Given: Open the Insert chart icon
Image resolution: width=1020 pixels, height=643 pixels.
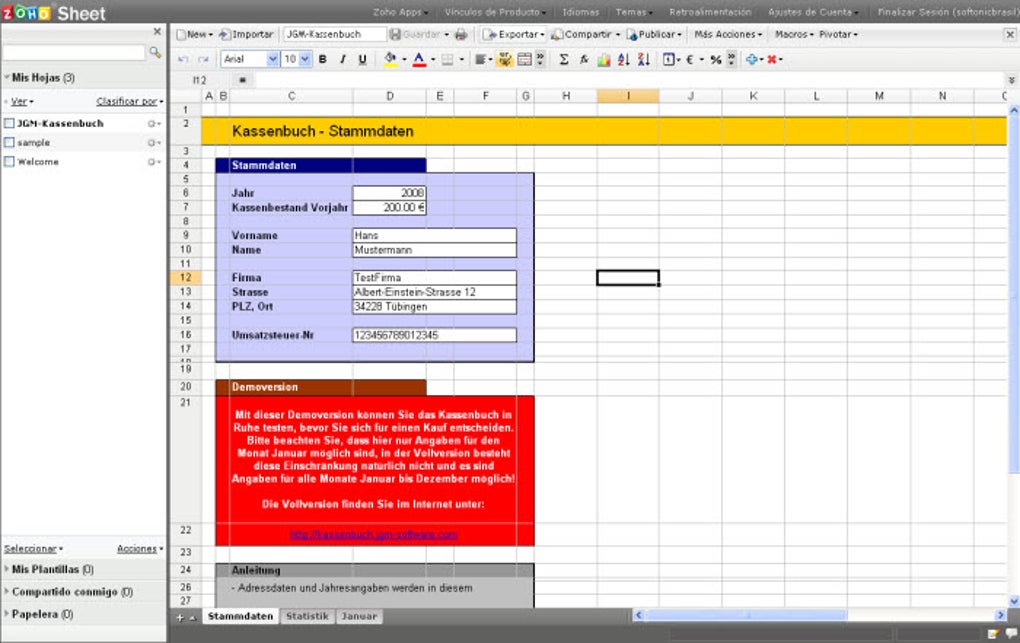Looking at the screenshot, I should [603, 59].
